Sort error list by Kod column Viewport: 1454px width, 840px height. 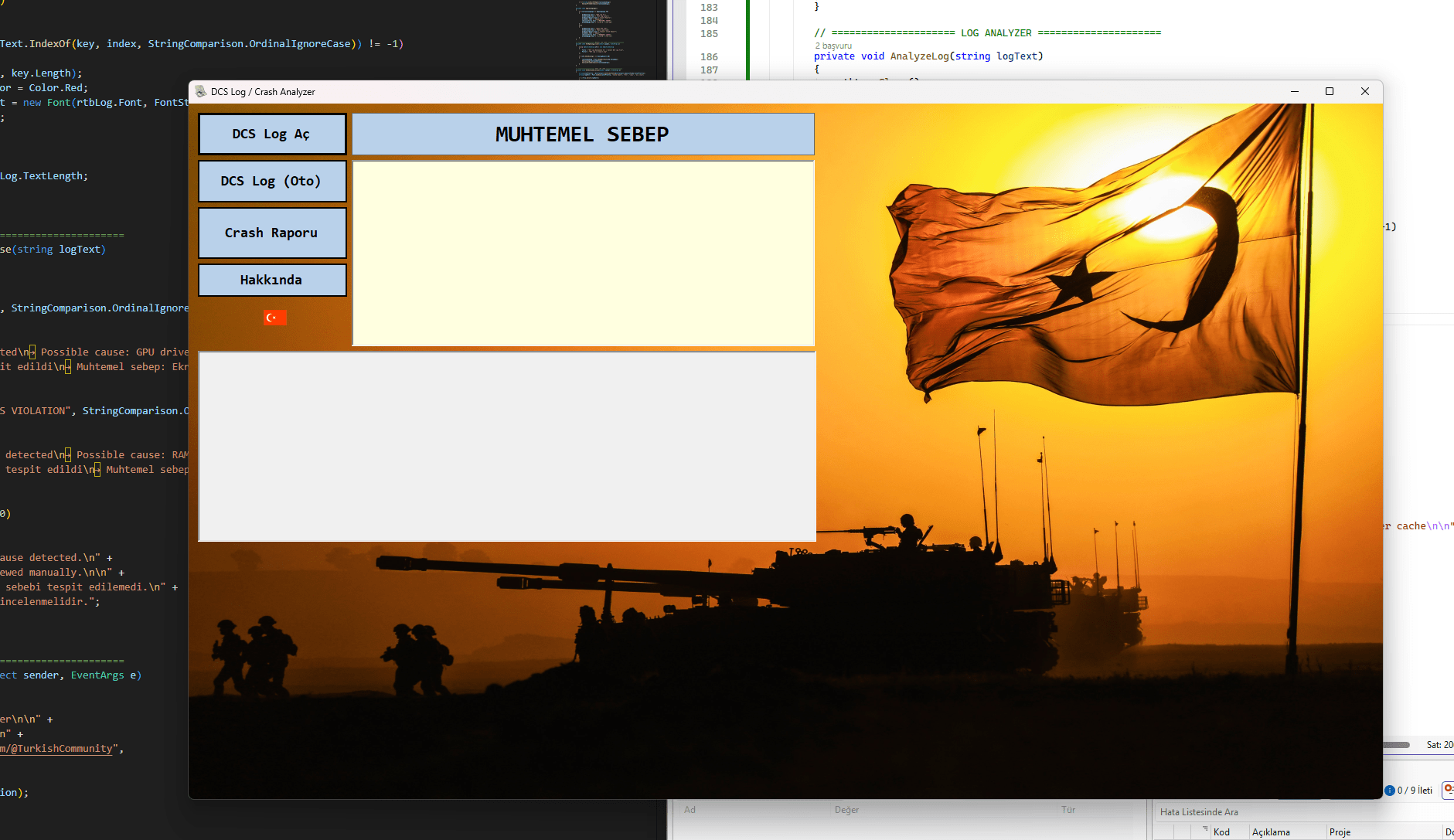[x=1221, y=832]
